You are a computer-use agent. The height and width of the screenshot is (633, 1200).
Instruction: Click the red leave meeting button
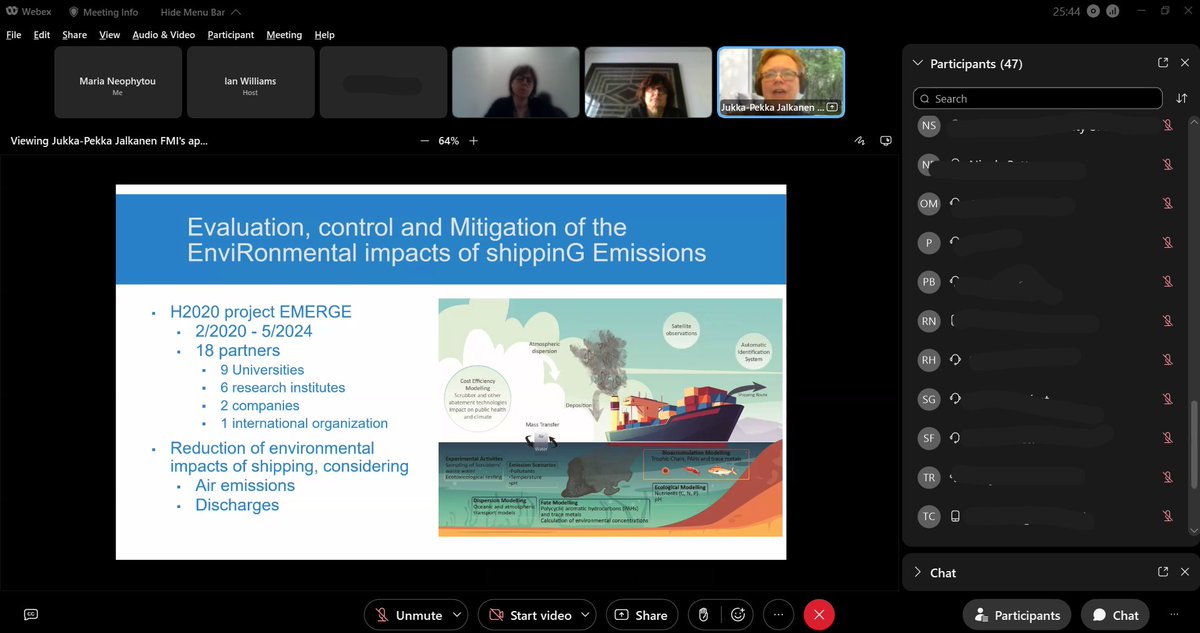(x=819, y=615)
